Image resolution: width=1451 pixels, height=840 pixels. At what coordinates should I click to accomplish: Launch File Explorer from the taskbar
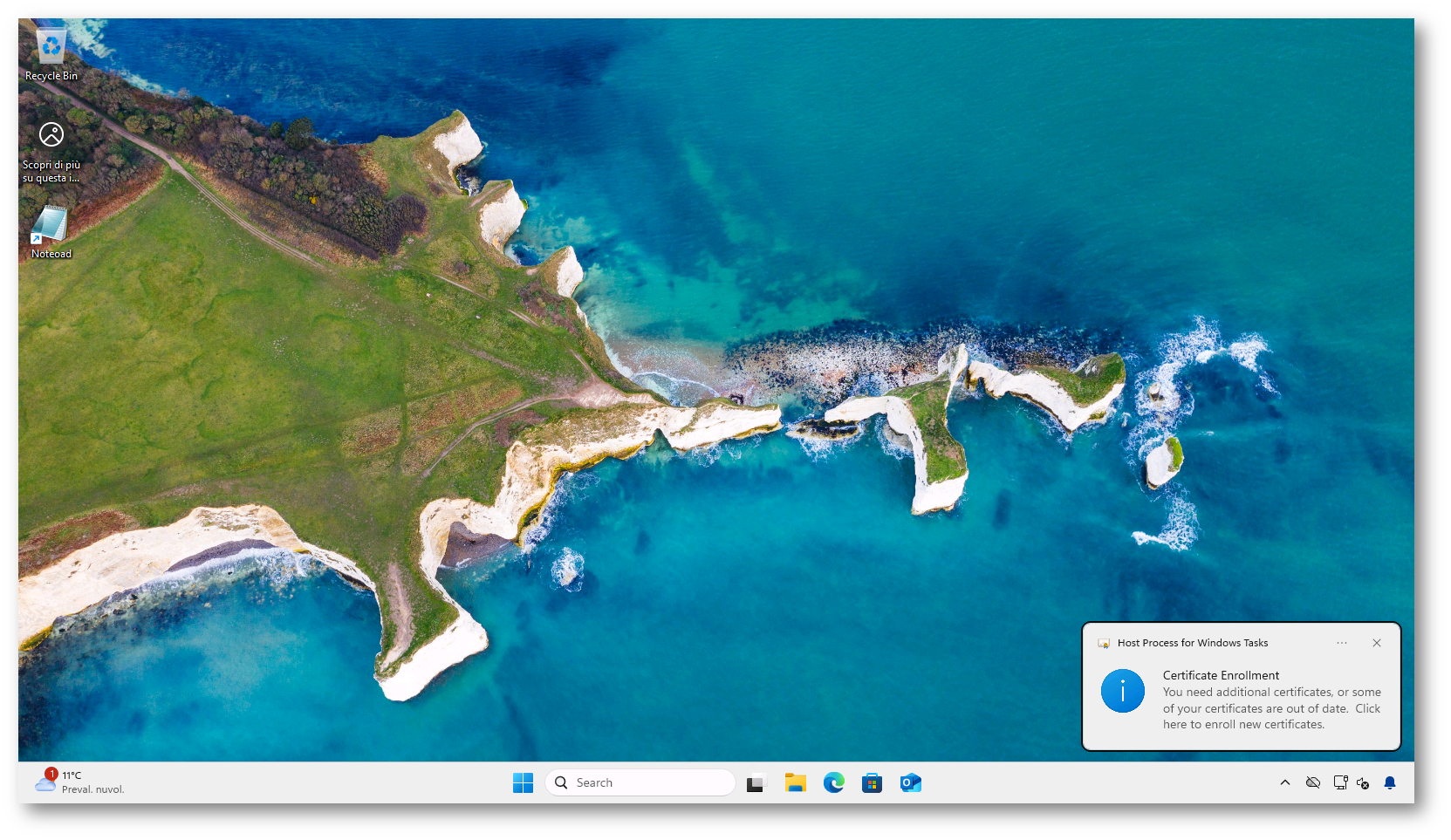pos(795,783)
